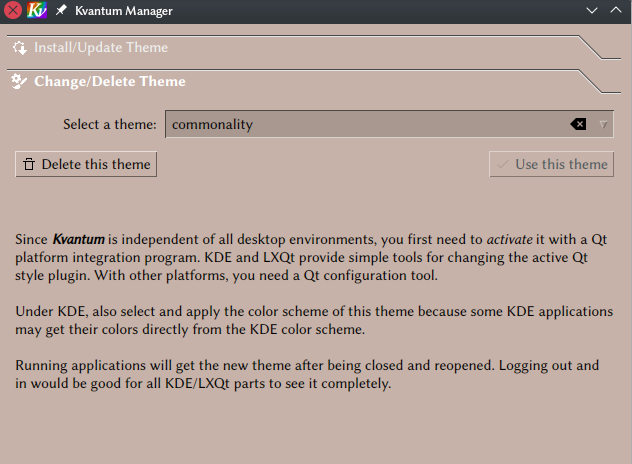632x464 pixels.
Task: Click the Kvantum Manager title text
Action: (124, 11)
